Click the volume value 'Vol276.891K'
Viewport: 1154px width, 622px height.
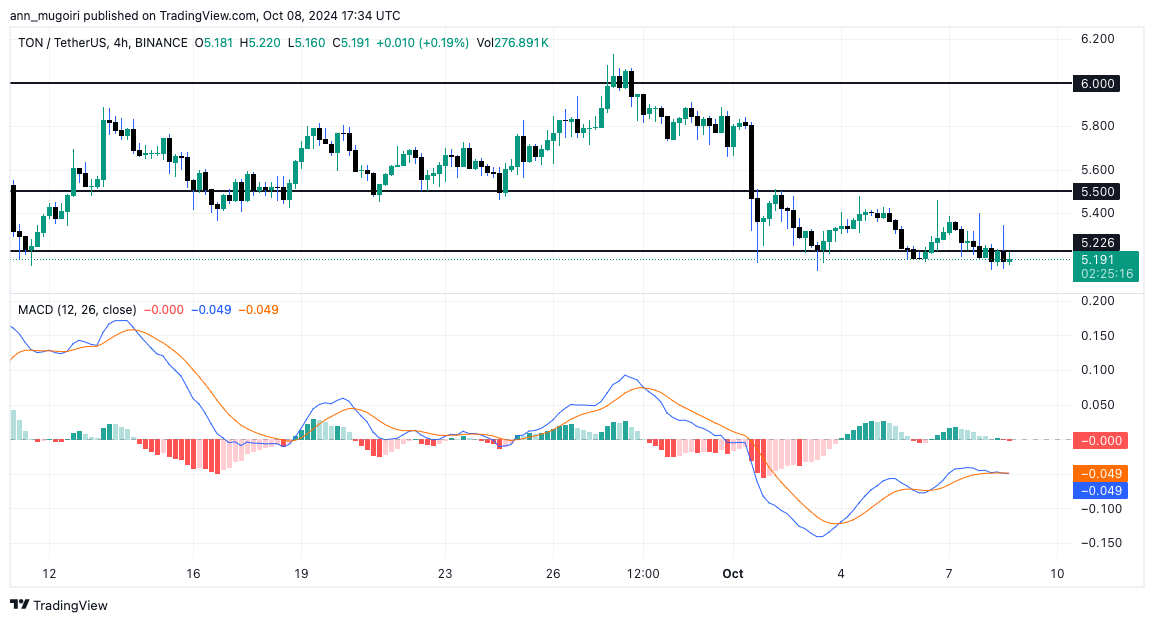(512, 43)
